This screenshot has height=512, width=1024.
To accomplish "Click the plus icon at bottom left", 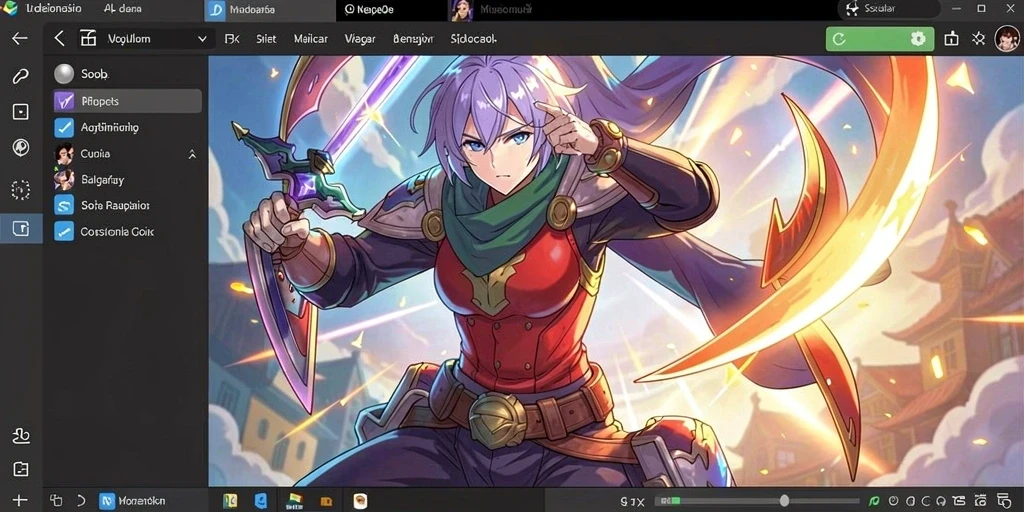I will tap(20, 501).
